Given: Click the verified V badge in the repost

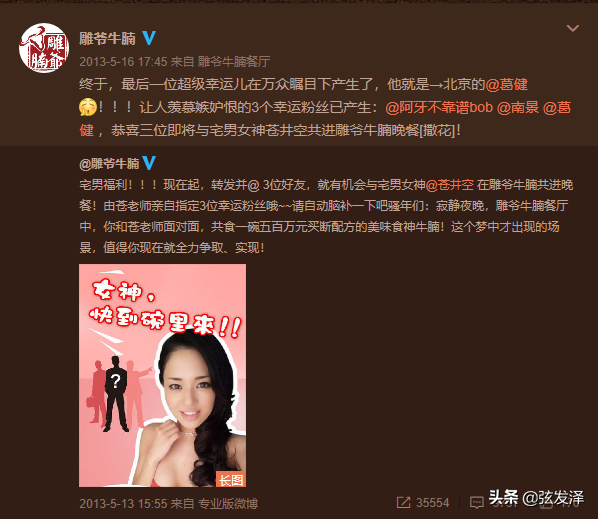Looking at the screenshot, I should (149, 163).
